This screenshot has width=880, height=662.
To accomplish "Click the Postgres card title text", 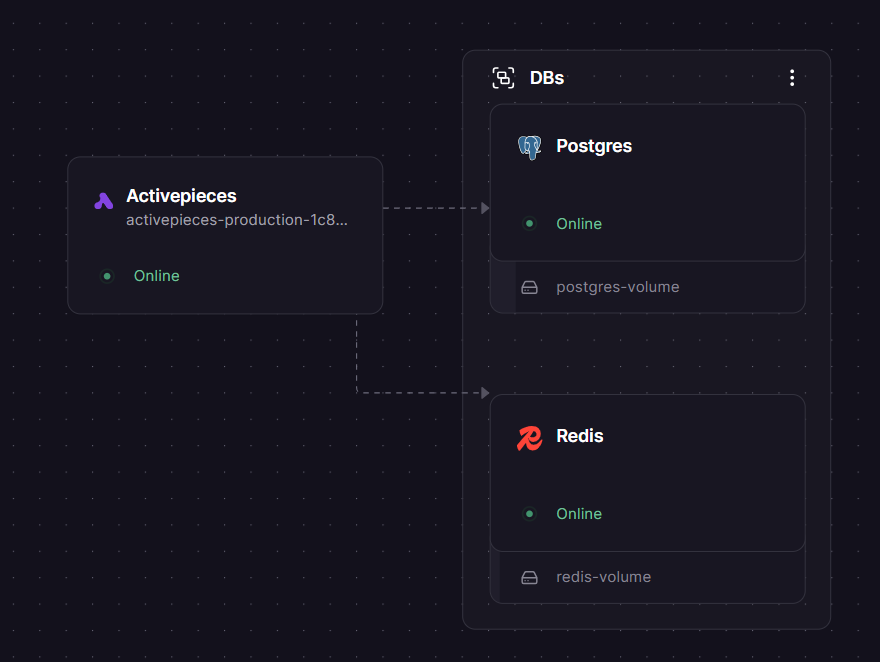I will click(594, 146).
